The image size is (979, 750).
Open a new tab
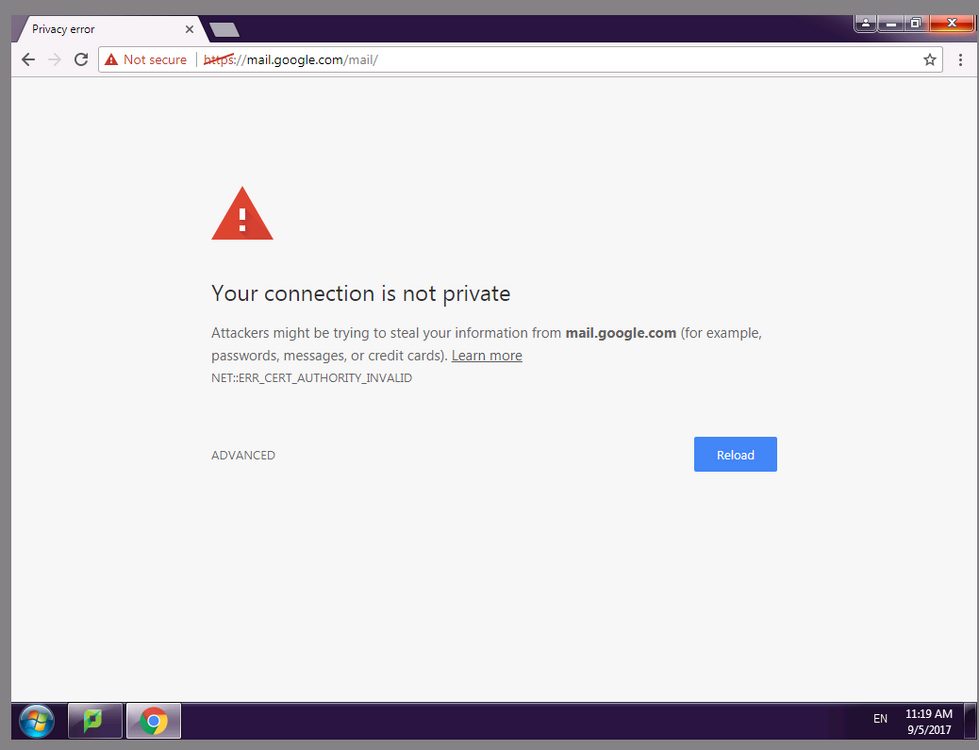click(224, 29)
